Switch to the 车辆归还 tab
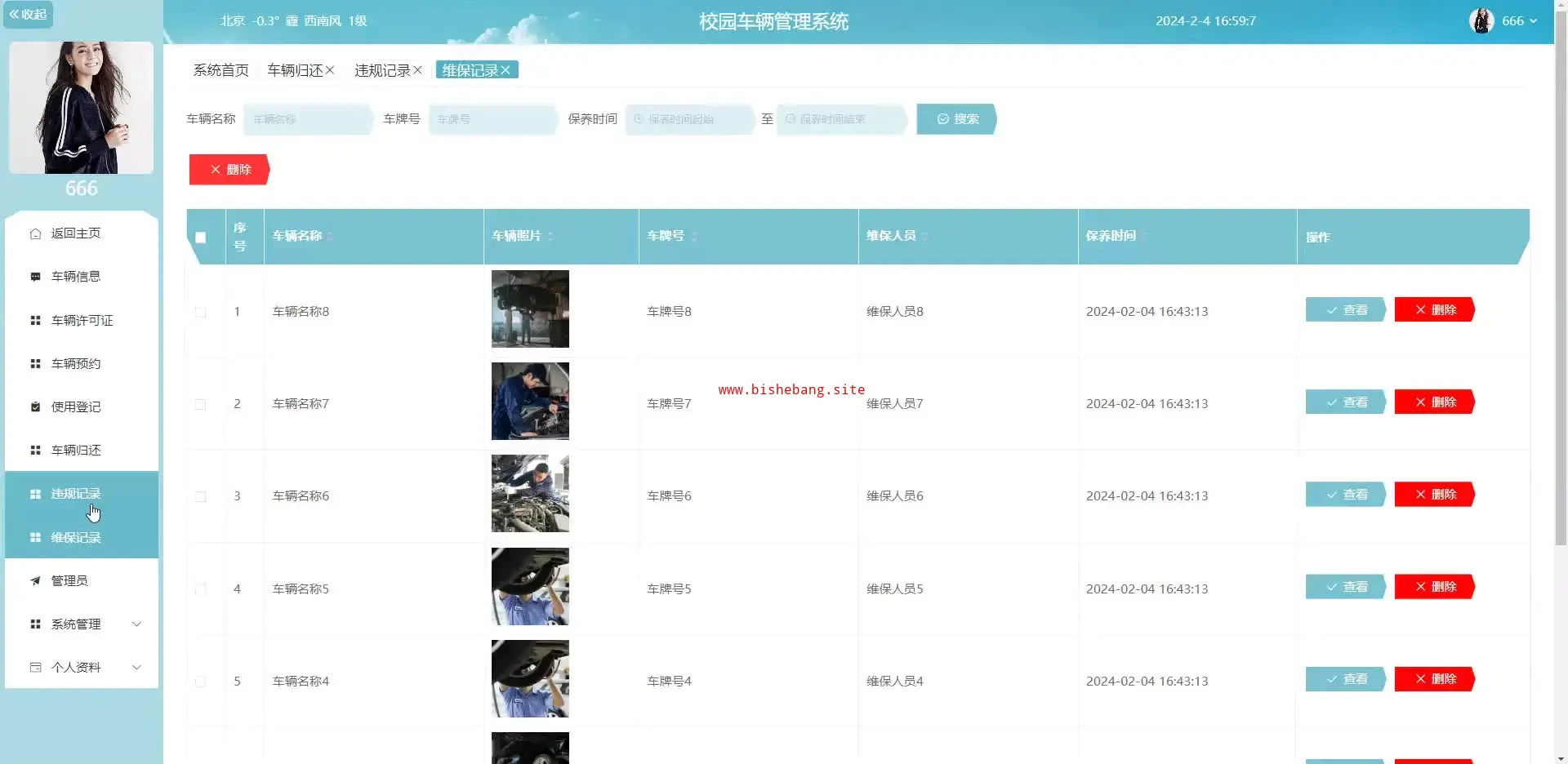1568x764 pixels. point(295,70)
